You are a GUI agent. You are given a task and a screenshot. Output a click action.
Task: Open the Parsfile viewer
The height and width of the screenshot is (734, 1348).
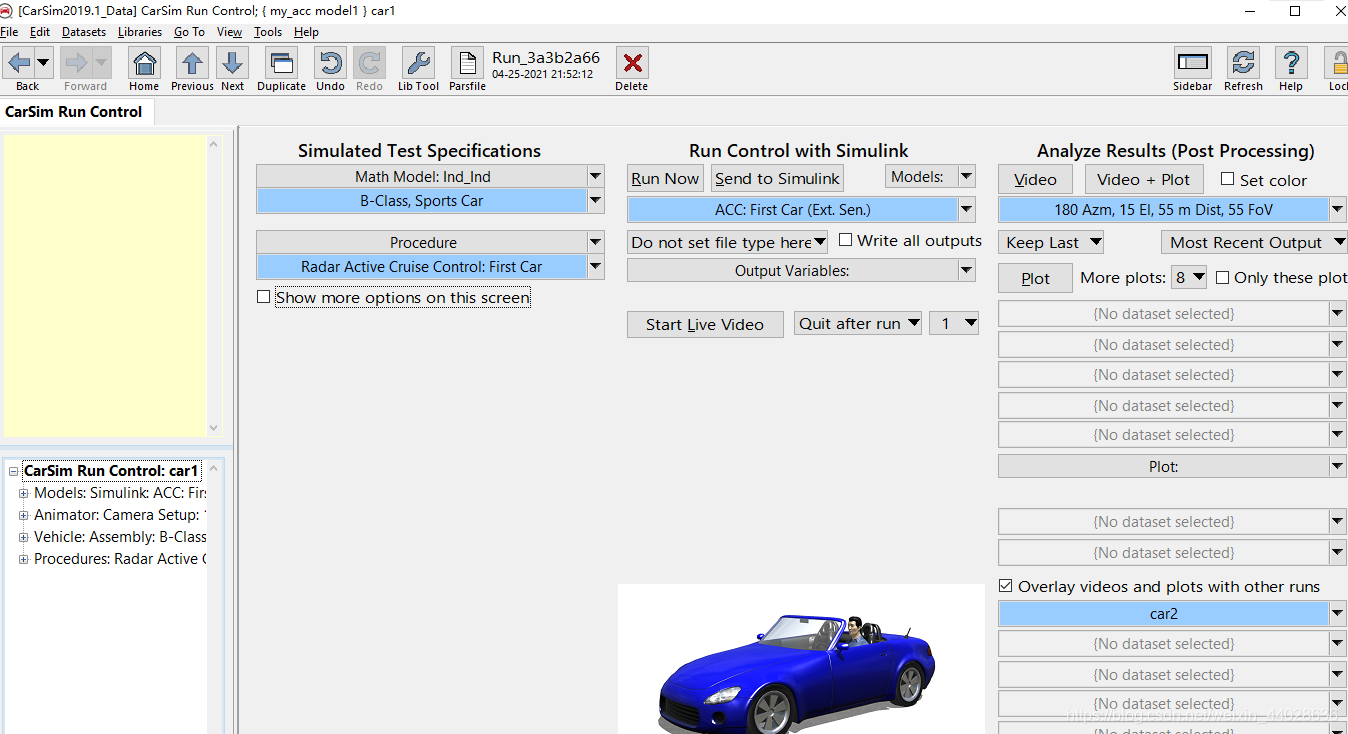(x=467, y=64)
